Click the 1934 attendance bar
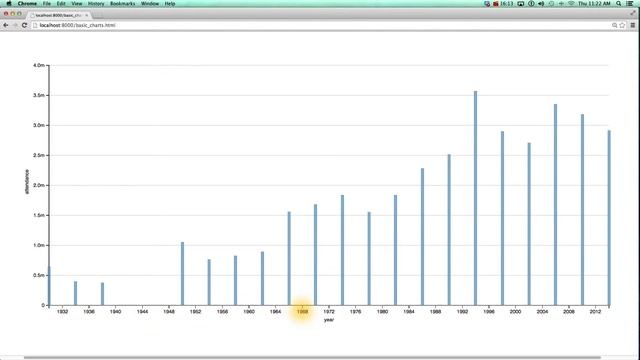This screenshot has height=360, width=640. [76, 293]
